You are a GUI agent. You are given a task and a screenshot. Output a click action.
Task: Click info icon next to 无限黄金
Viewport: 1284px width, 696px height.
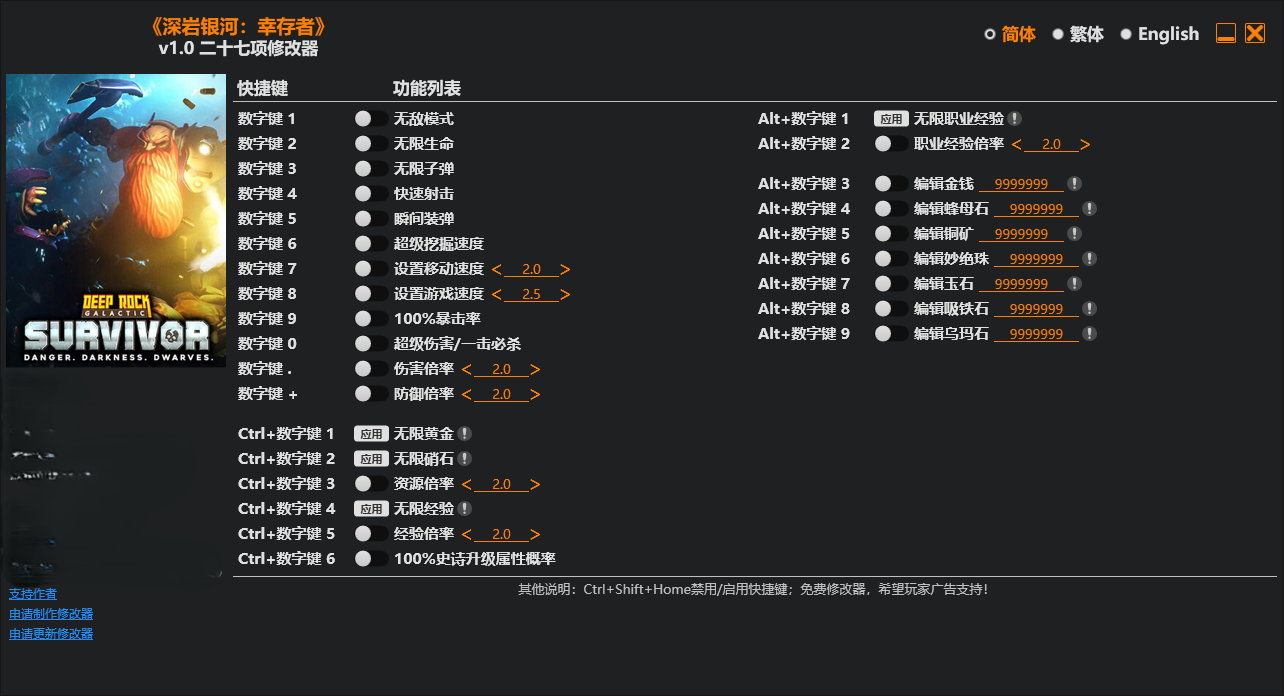465,434
